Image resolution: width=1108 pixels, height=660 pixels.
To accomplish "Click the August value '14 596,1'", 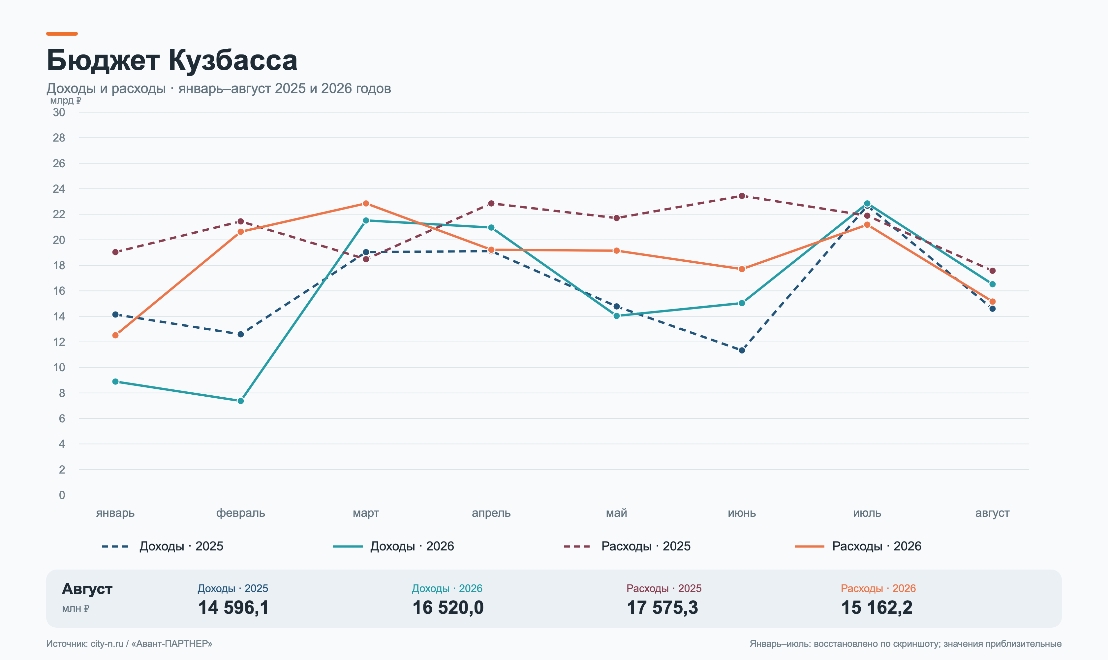I will pos(233,608).
